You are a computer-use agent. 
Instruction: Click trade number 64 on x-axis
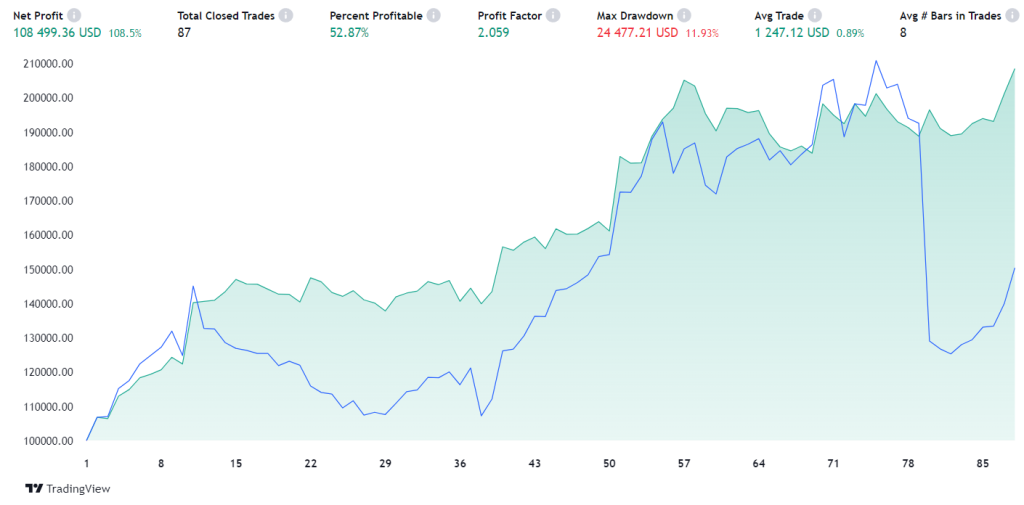[759, 464]
